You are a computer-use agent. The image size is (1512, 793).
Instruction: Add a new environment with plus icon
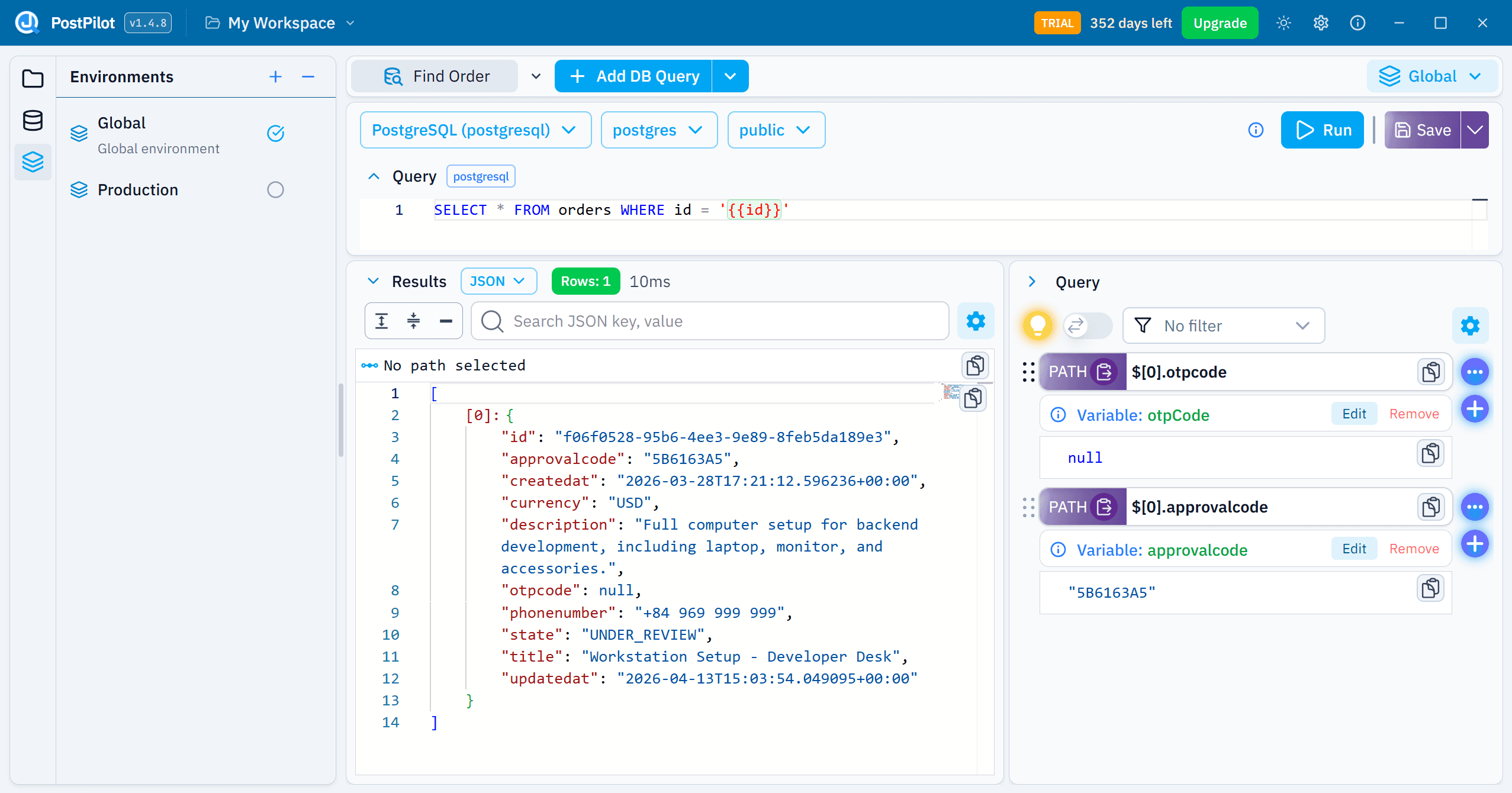click(275, 77)
